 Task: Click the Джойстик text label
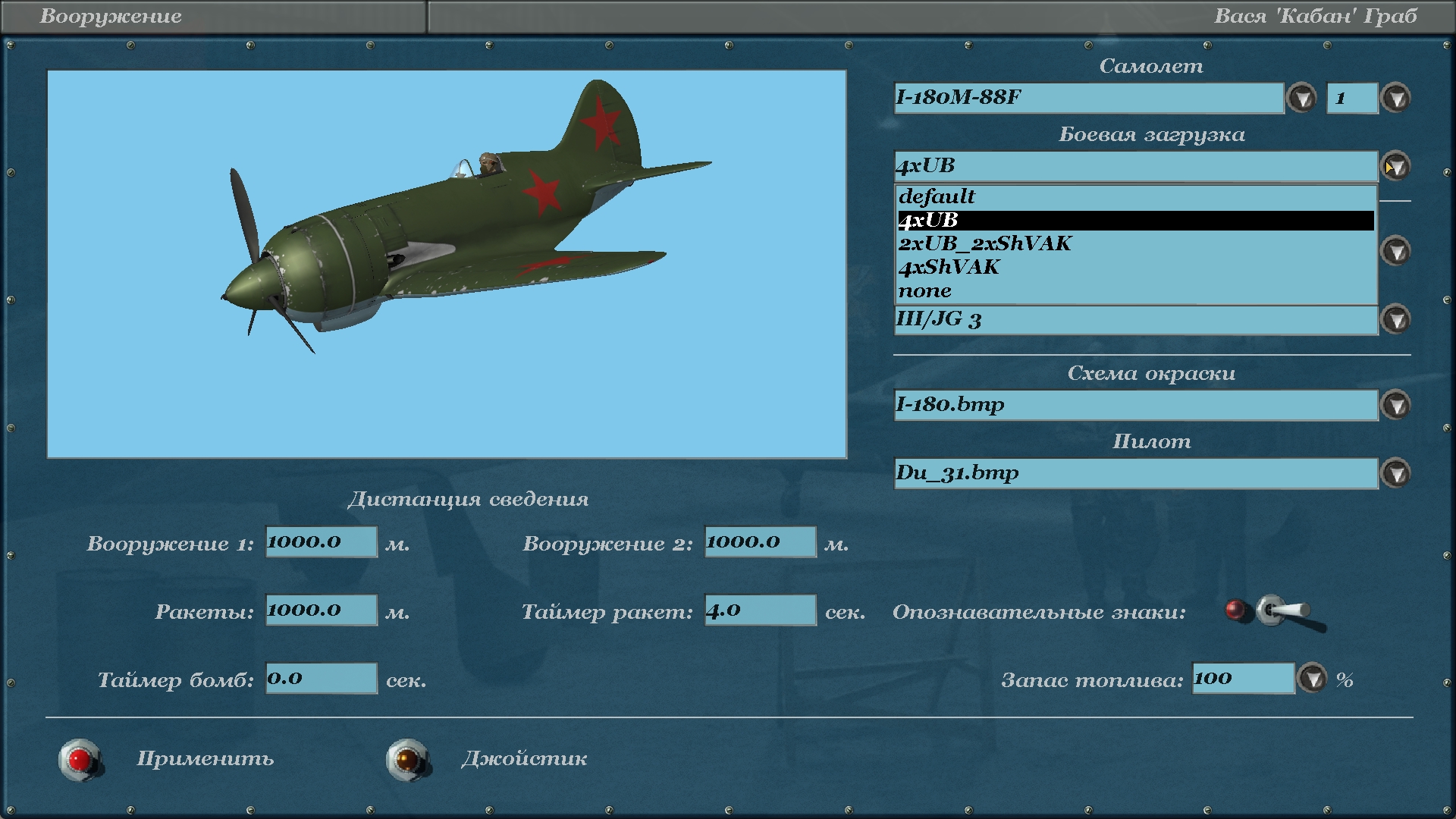point(524,759)
